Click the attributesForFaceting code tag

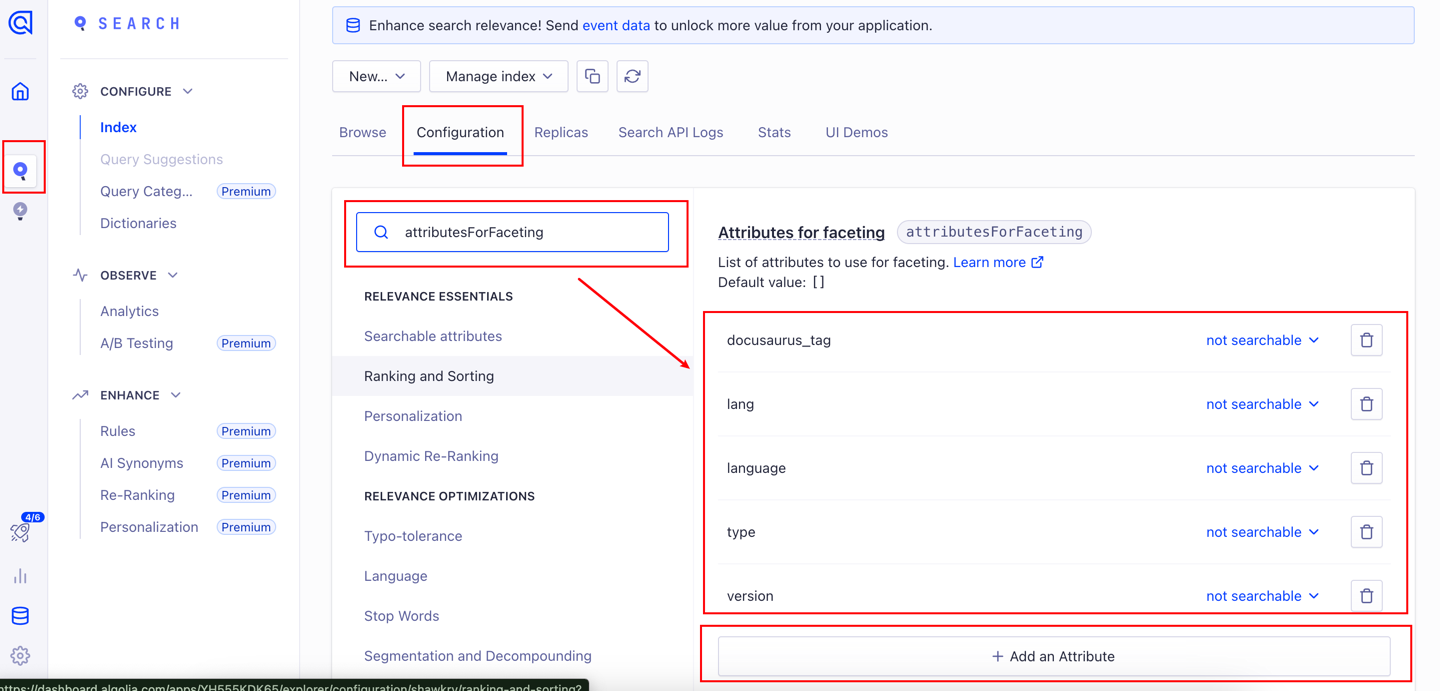click(994, 232)
